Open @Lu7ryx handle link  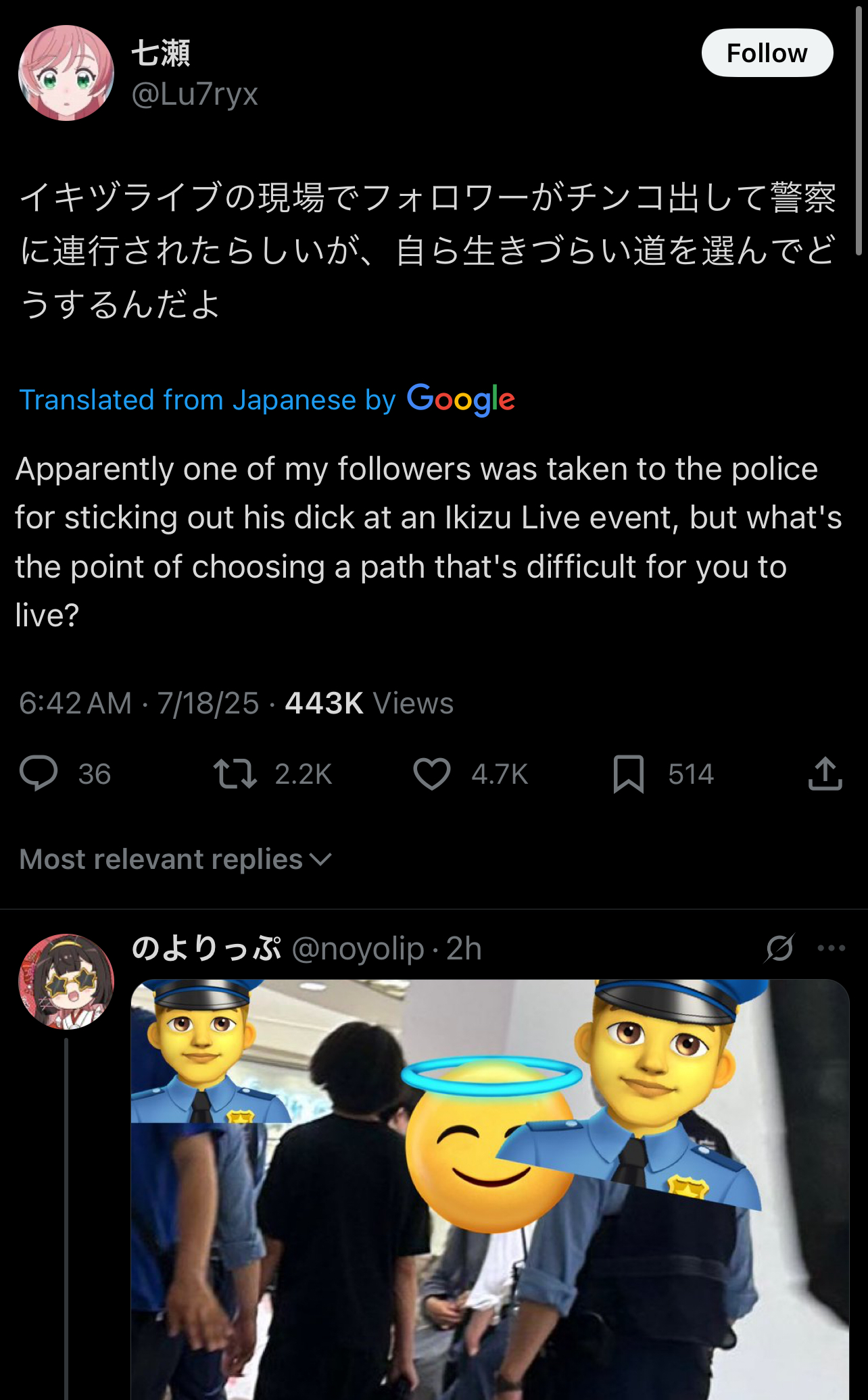[x=195, y=94]
